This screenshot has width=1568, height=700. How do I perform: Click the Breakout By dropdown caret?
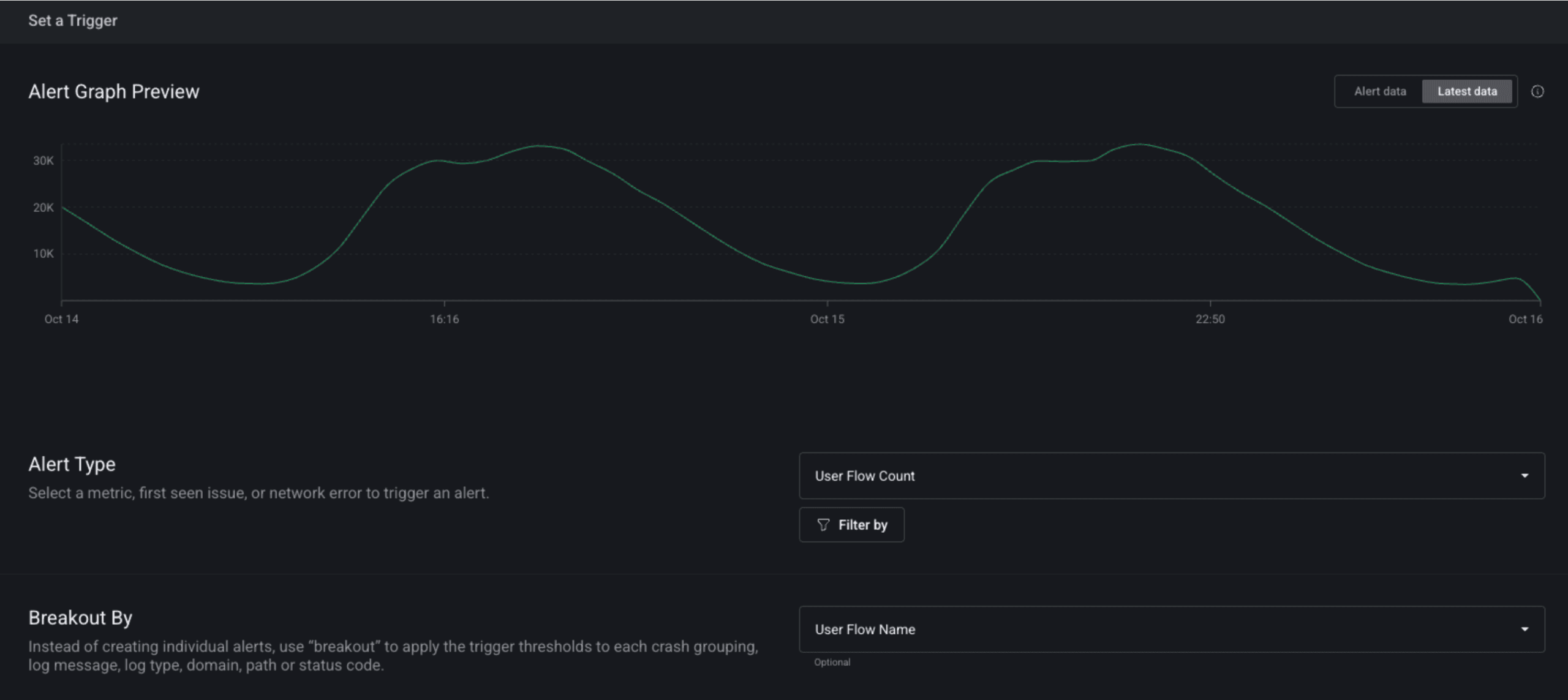click(x=1525, y=630)
